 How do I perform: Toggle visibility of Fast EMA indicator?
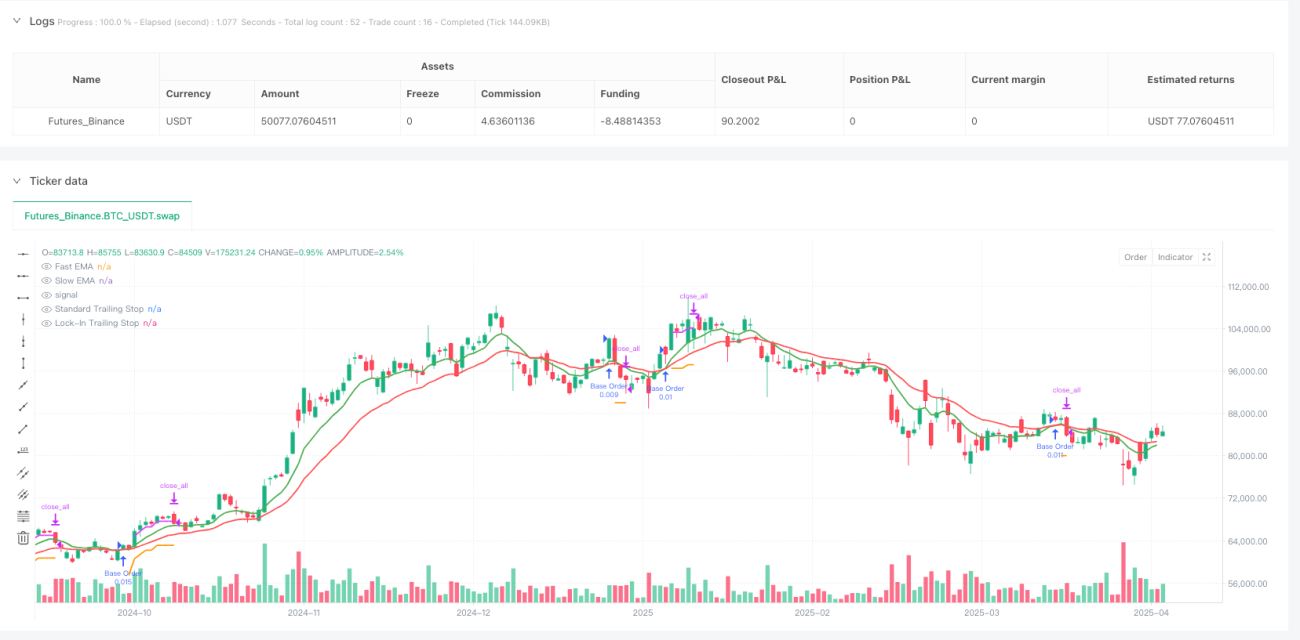46,267
